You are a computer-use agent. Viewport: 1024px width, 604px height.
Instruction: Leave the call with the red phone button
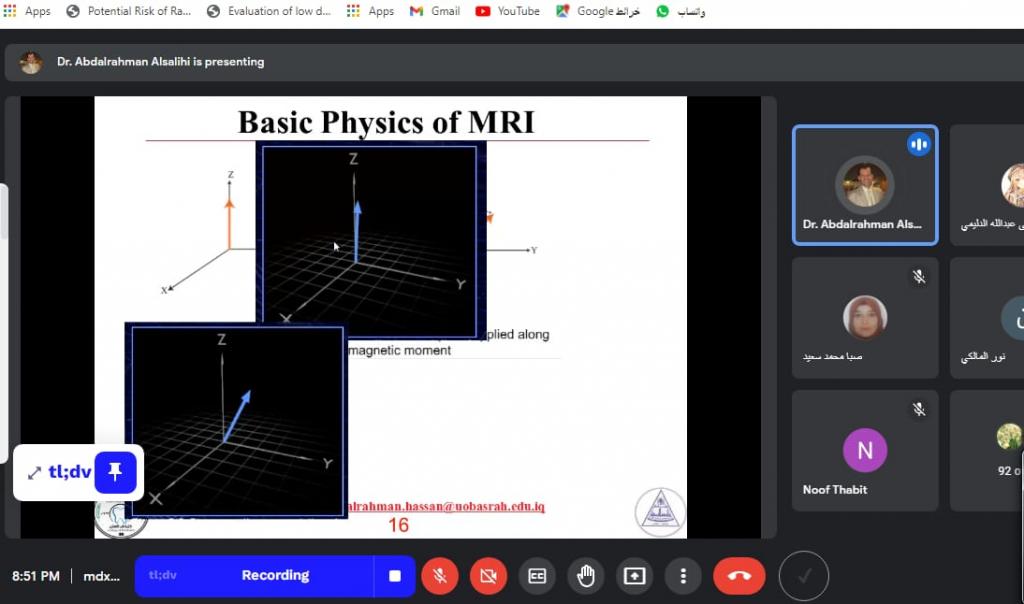tap(739, 576)
